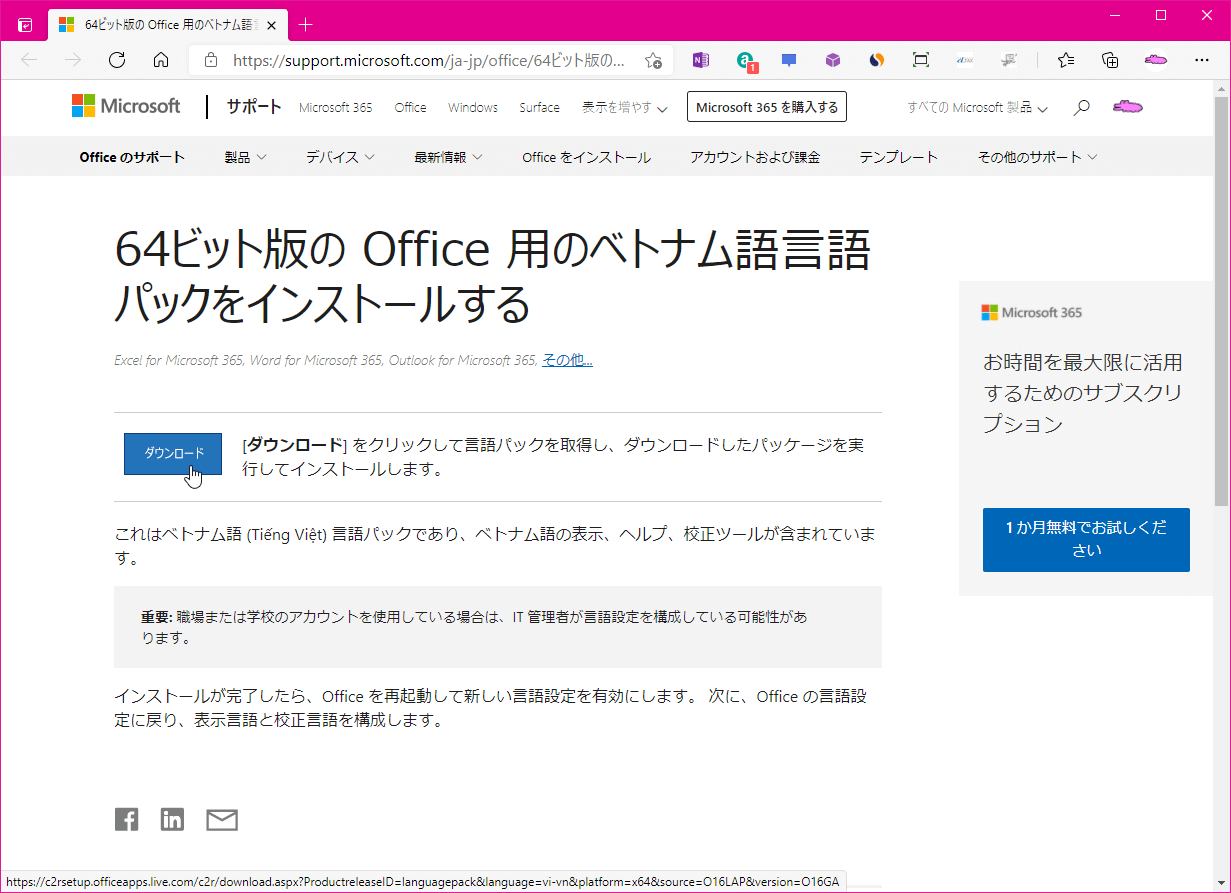Click the Microsoft logo in the header
The width and height of the screenshot is (1231, 893).
point(126,106)
